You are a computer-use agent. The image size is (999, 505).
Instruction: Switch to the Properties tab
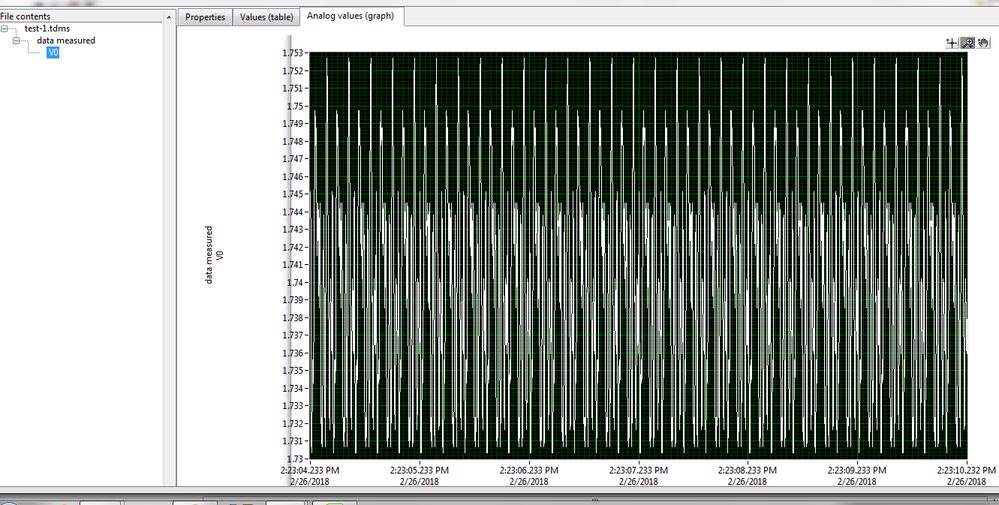[x=205, y=17]
